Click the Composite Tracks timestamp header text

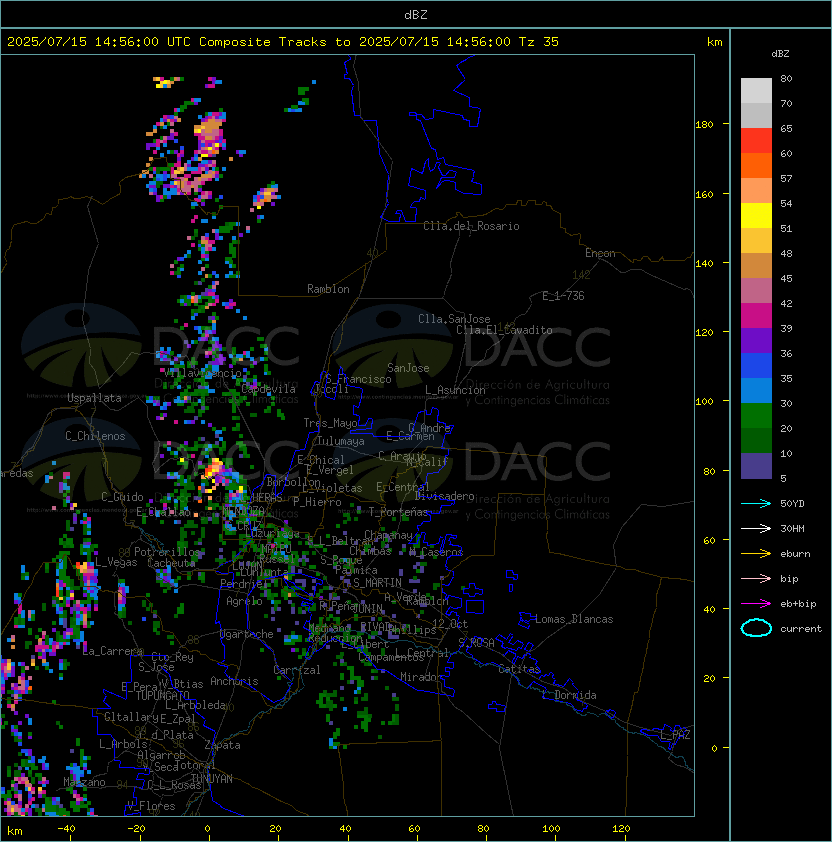pos(283,42)
